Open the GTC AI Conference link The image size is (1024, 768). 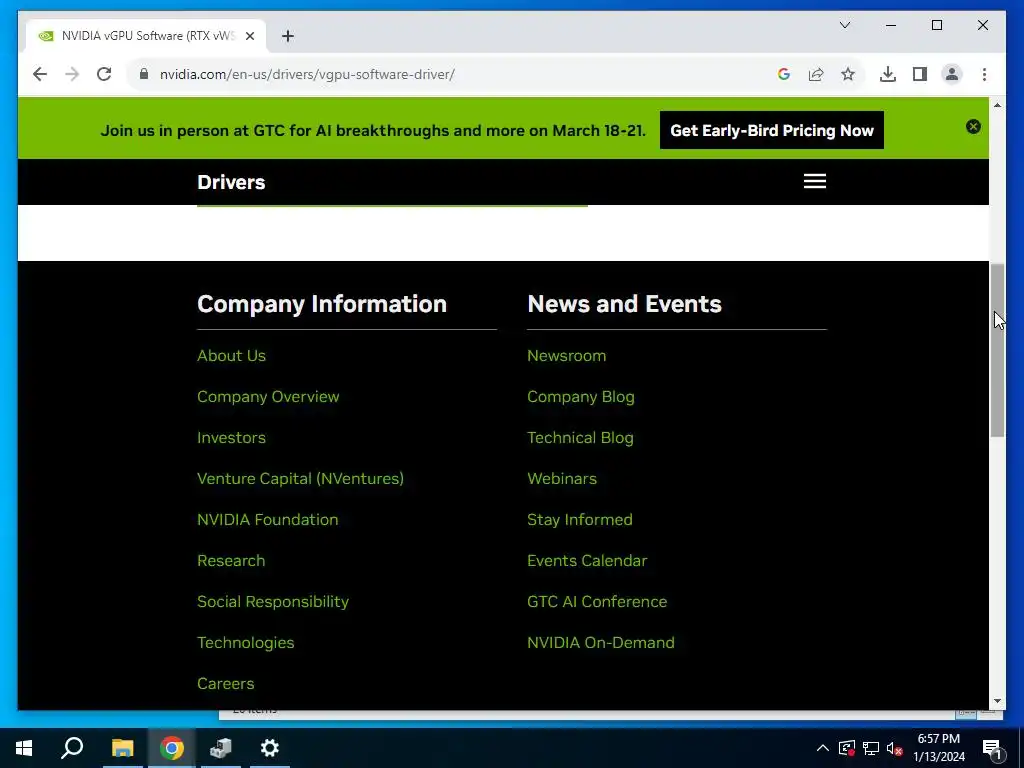point(597,601)
